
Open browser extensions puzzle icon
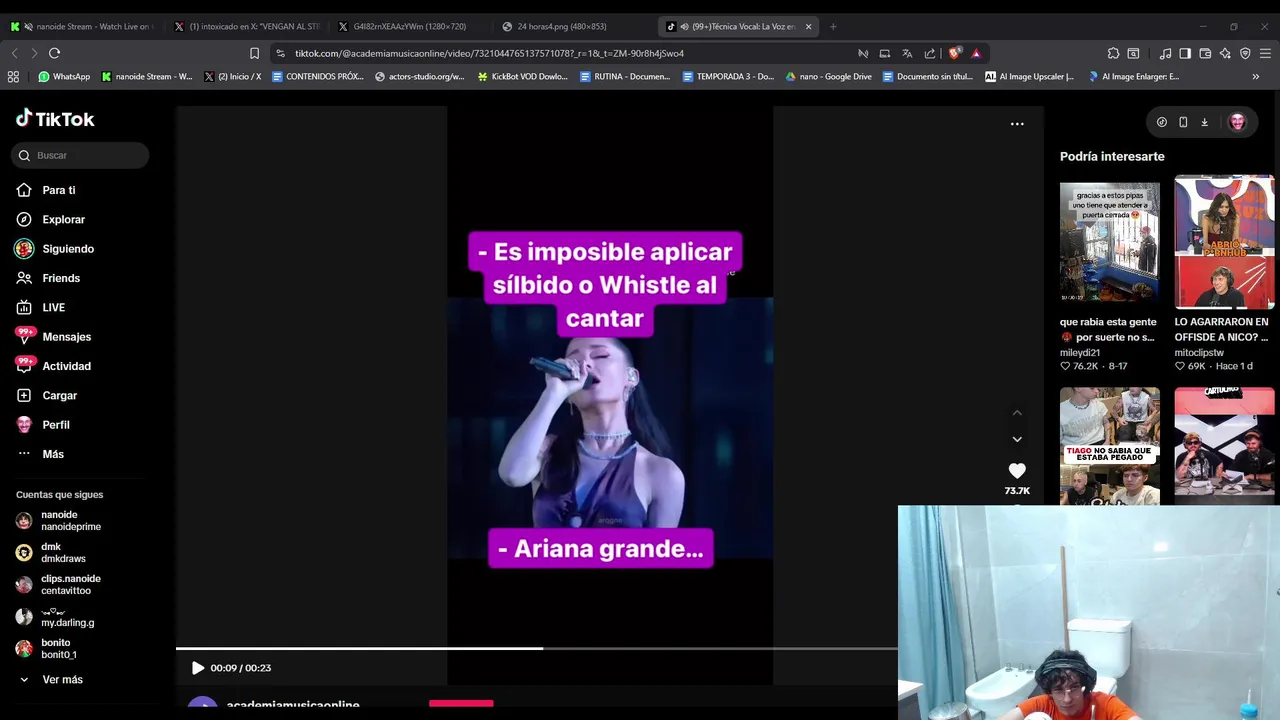[1113, 53]
